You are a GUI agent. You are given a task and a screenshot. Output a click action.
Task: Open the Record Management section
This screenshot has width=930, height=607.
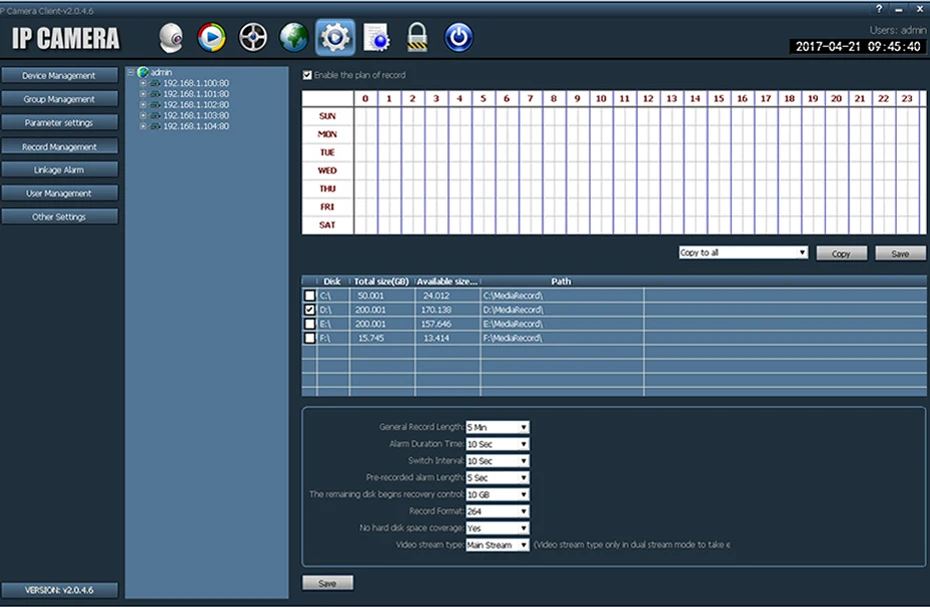pyautogui.click(x=59, y=147)
